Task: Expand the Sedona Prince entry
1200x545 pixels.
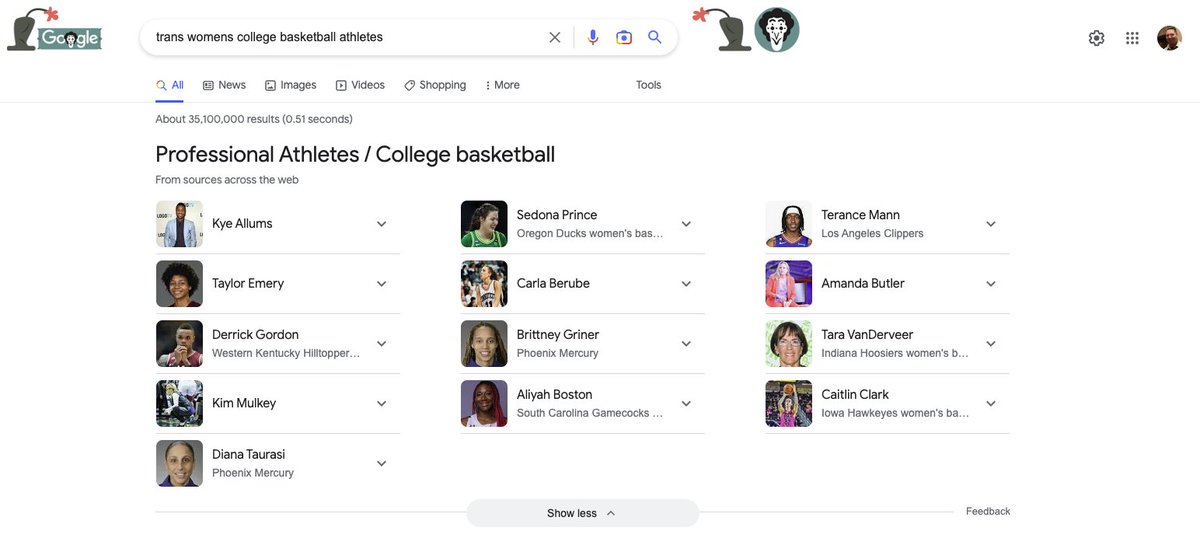Action: 686,224
